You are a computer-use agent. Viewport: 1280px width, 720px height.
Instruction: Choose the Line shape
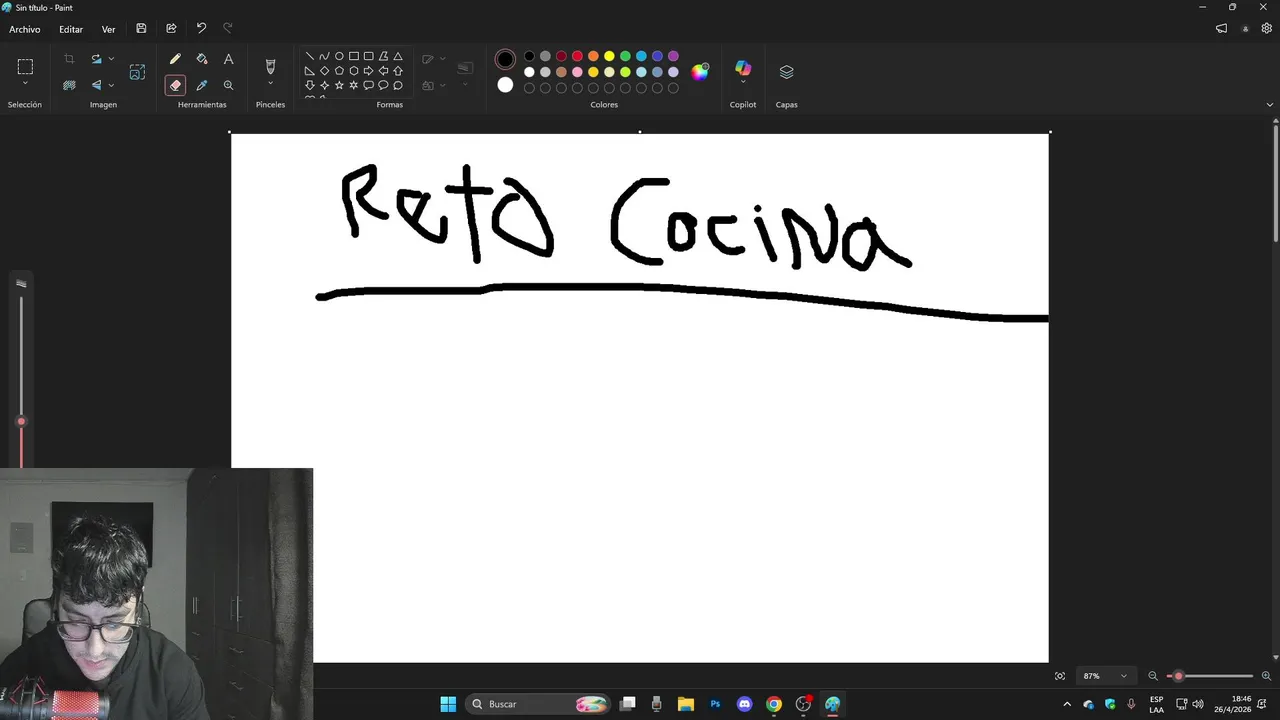(310, 56)
